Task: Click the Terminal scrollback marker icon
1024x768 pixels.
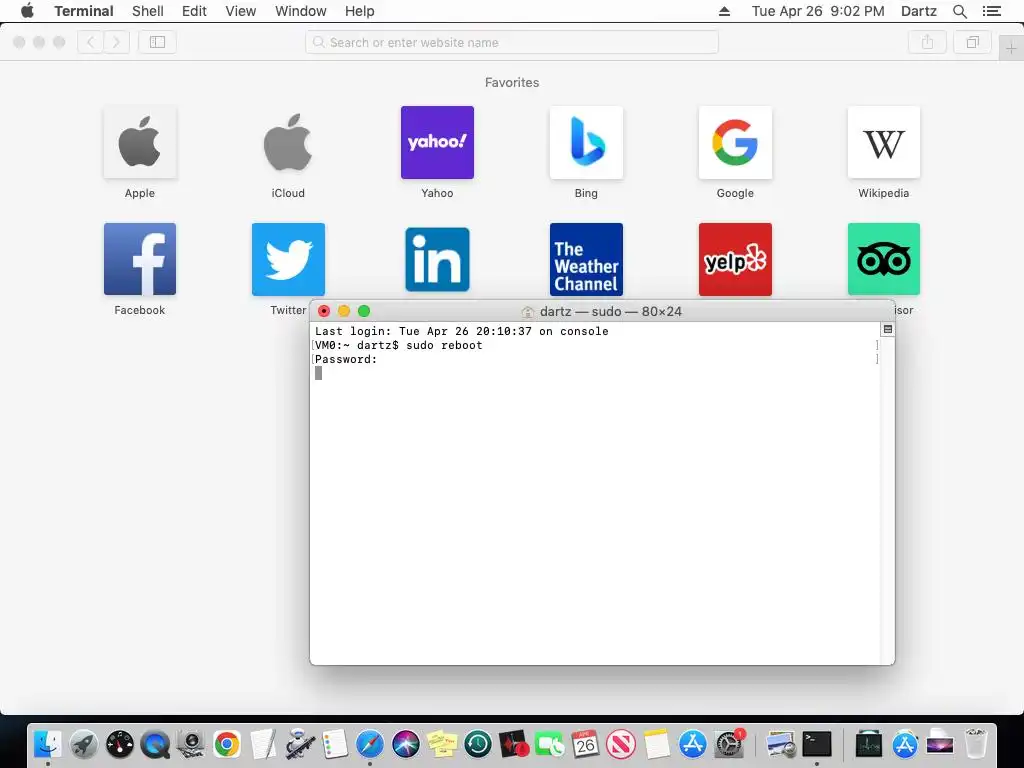Action: (888, 329)
